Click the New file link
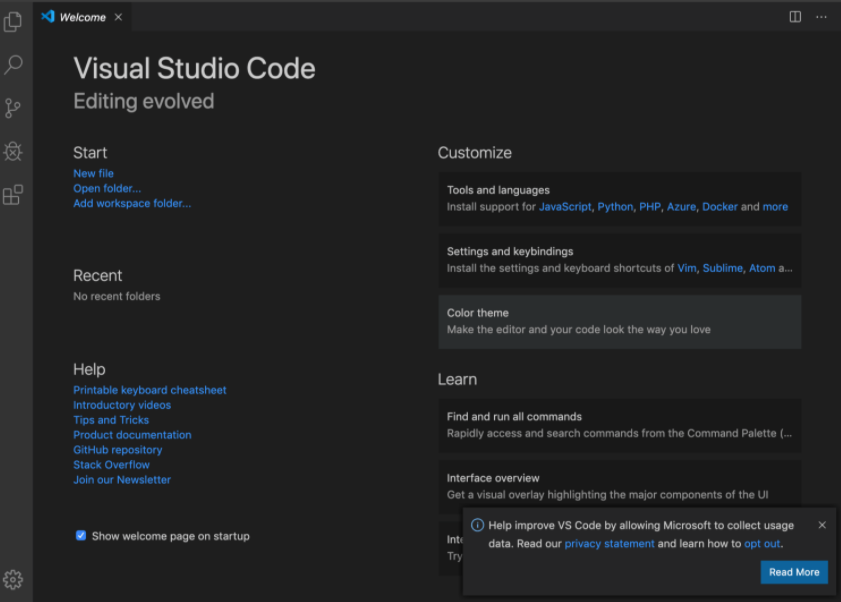The width and height of the screenshot is (841, 602). point(93,173)
